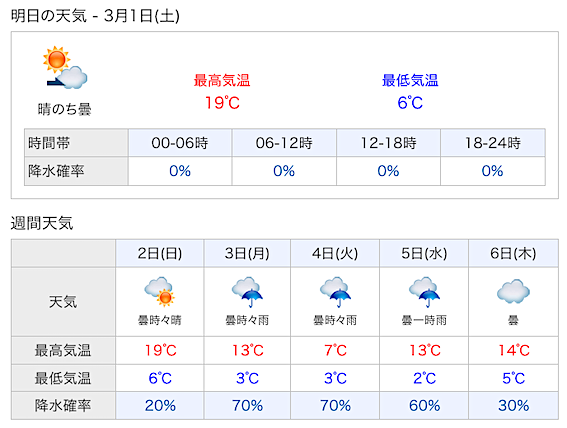Click the 週間天気 heading

42,223
